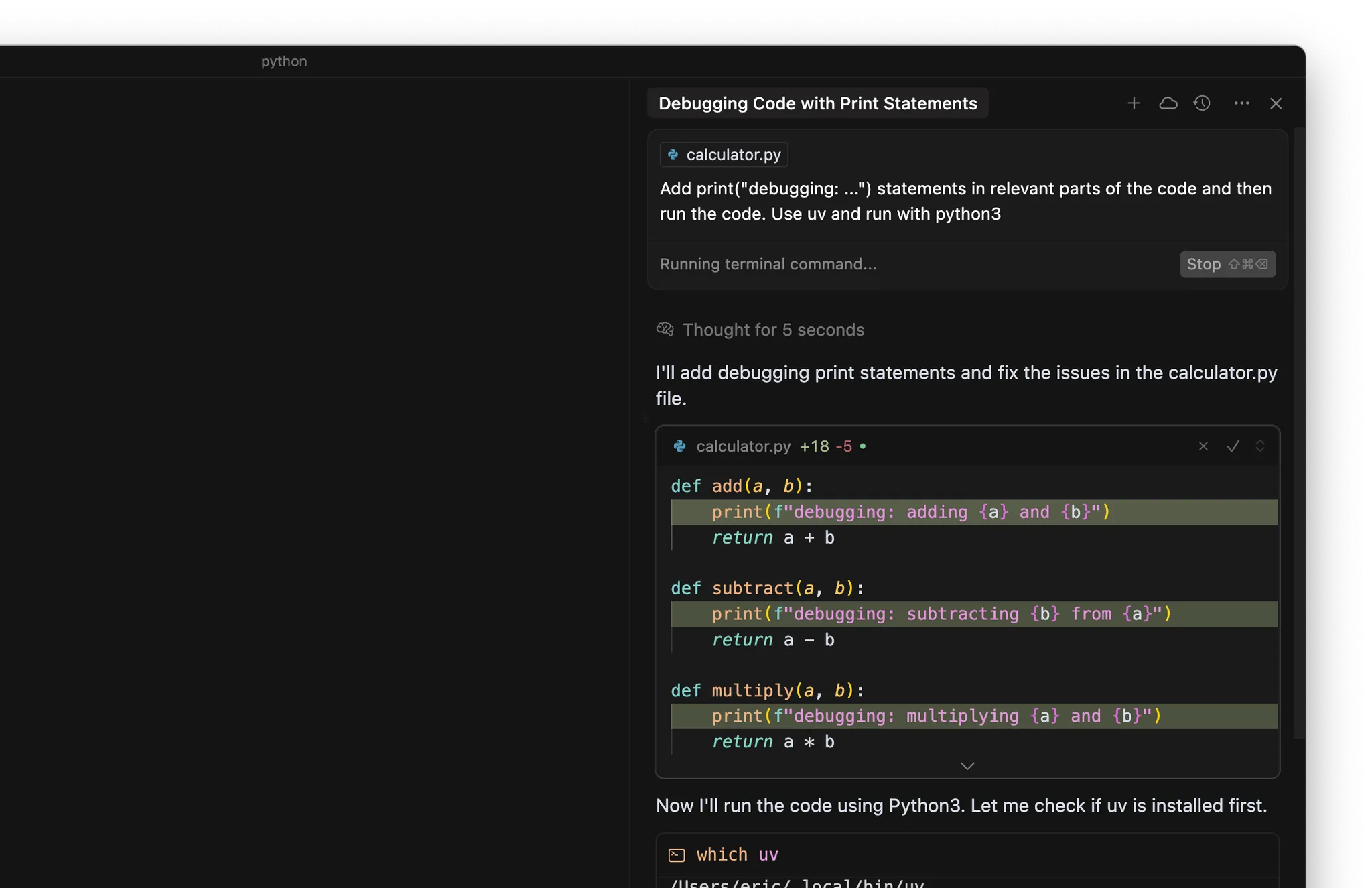Expand the diff with bottom chevron
The width and height of the screenshot is (1372, 888).
tap(967, 766)
